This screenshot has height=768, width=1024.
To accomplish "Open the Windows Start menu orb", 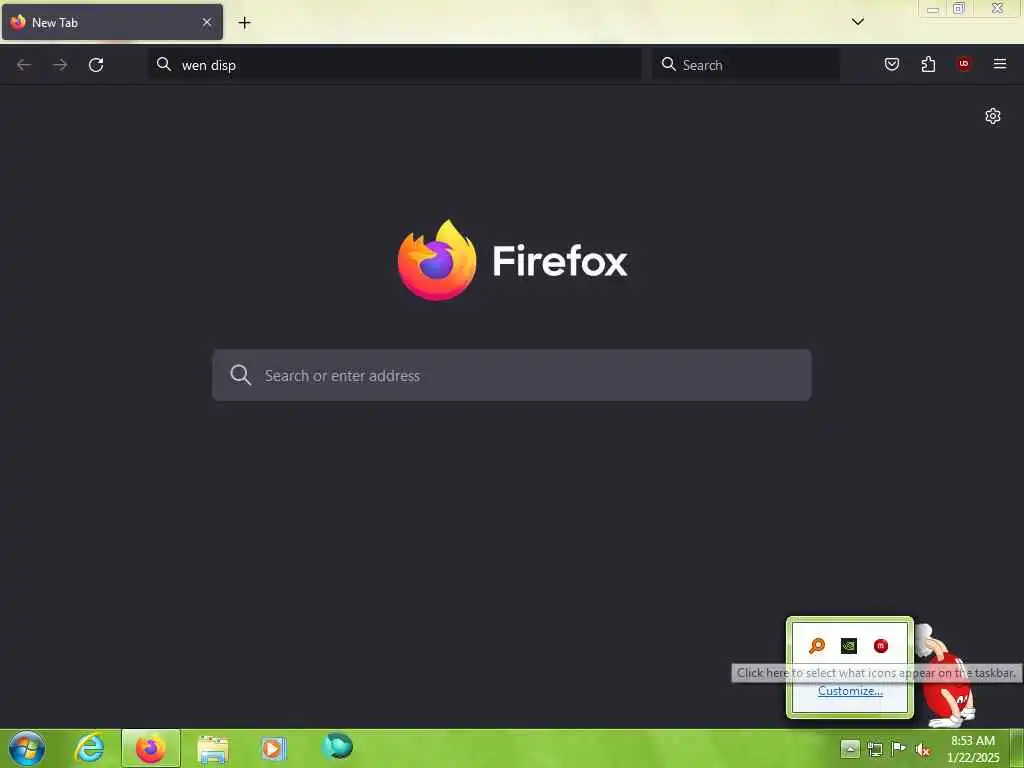I will pyautogui.click(x=27, y=748).
